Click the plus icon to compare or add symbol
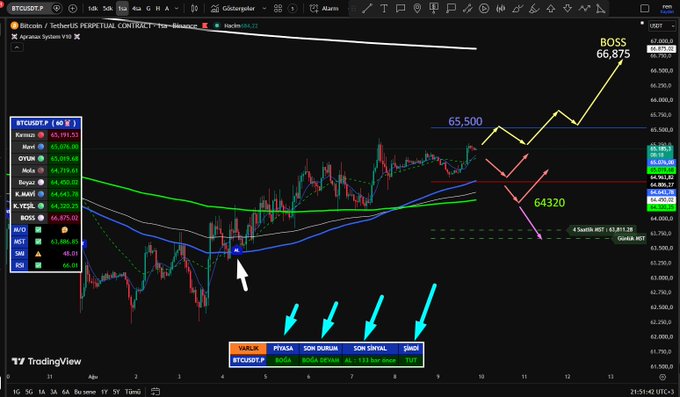 point(72,8)
